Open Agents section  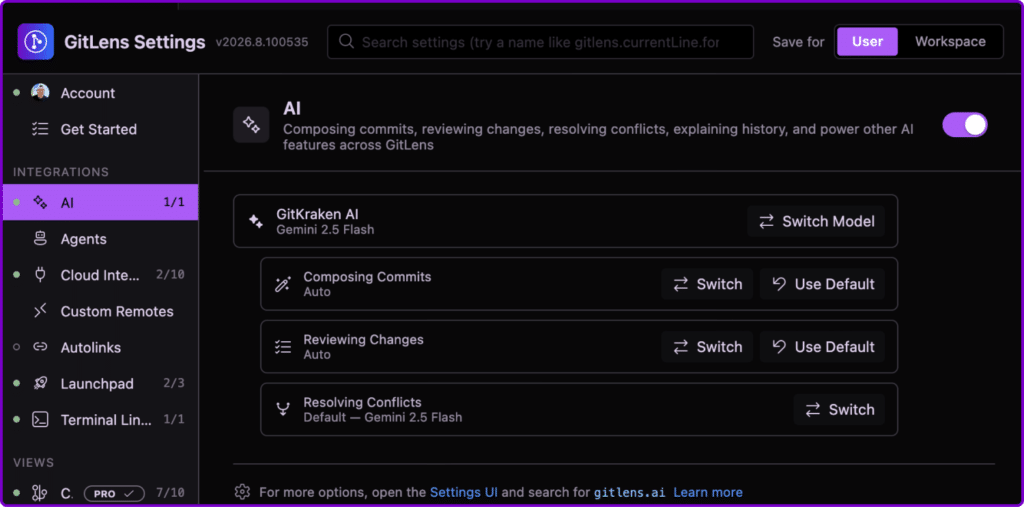(101, 239)
